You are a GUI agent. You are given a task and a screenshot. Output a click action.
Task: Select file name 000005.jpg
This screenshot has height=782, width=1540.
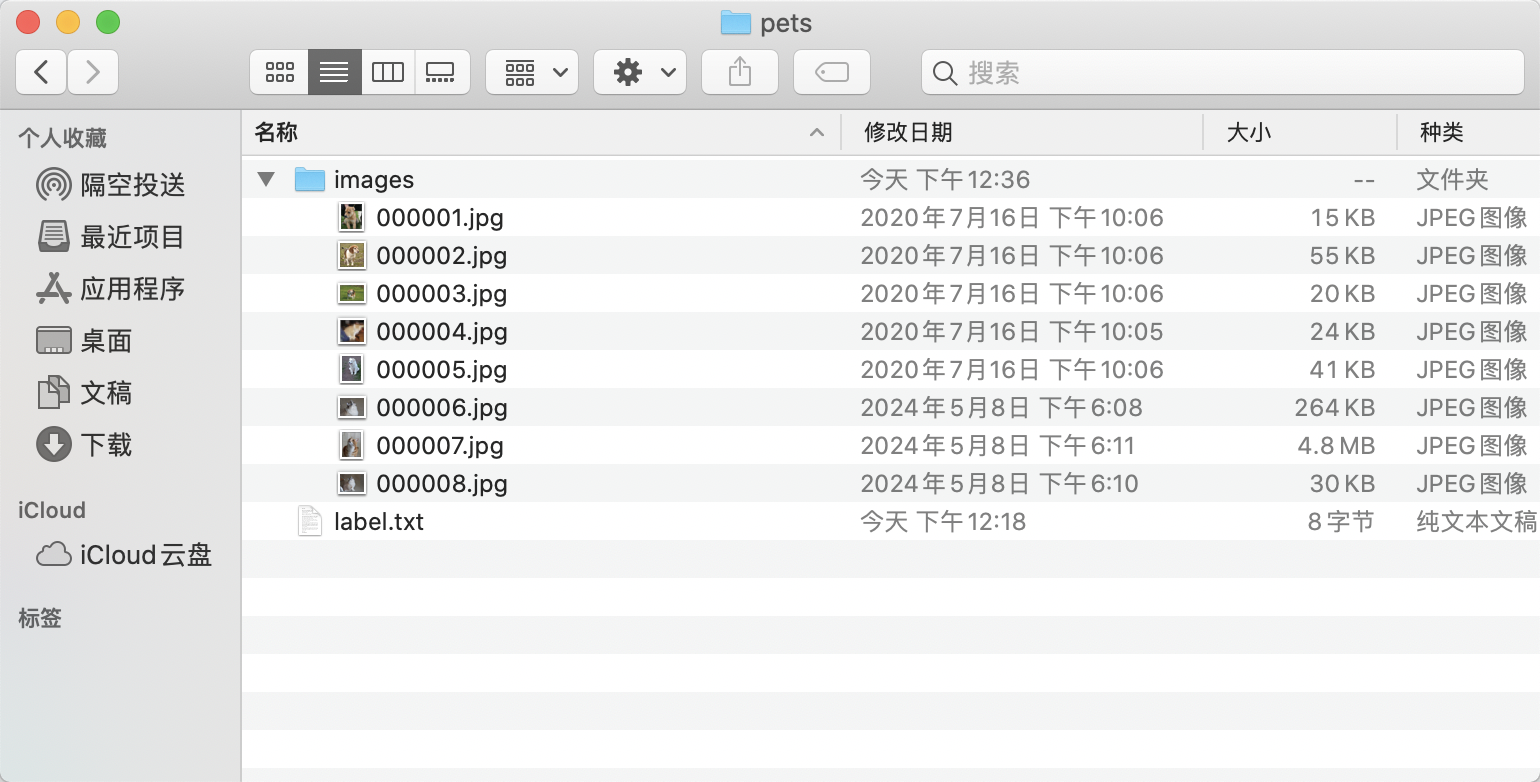click(x=442, y=370)
